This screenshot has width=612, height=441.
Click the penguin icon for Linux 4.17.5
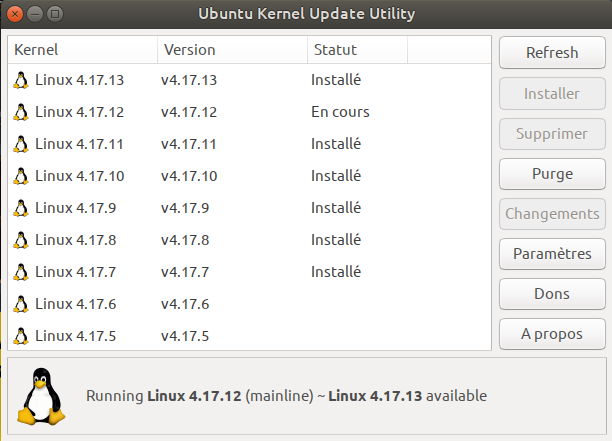[21, 336]
